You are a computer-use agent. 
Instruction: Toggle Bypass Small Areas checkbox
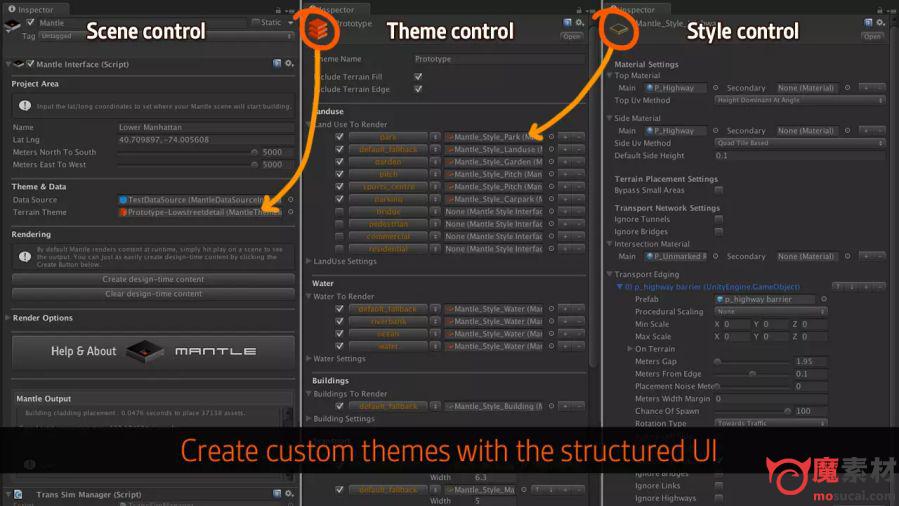pos(718,190)
